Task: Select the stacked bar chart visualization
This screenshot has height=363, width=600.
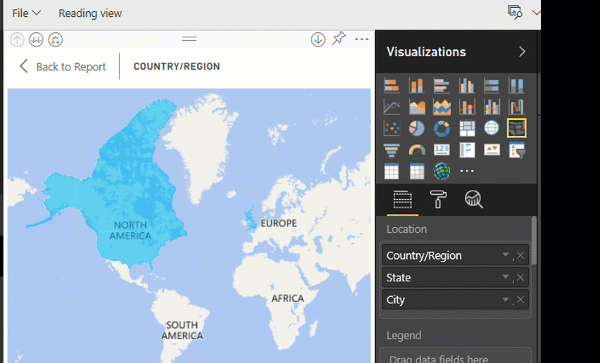Action: (391, 85)
